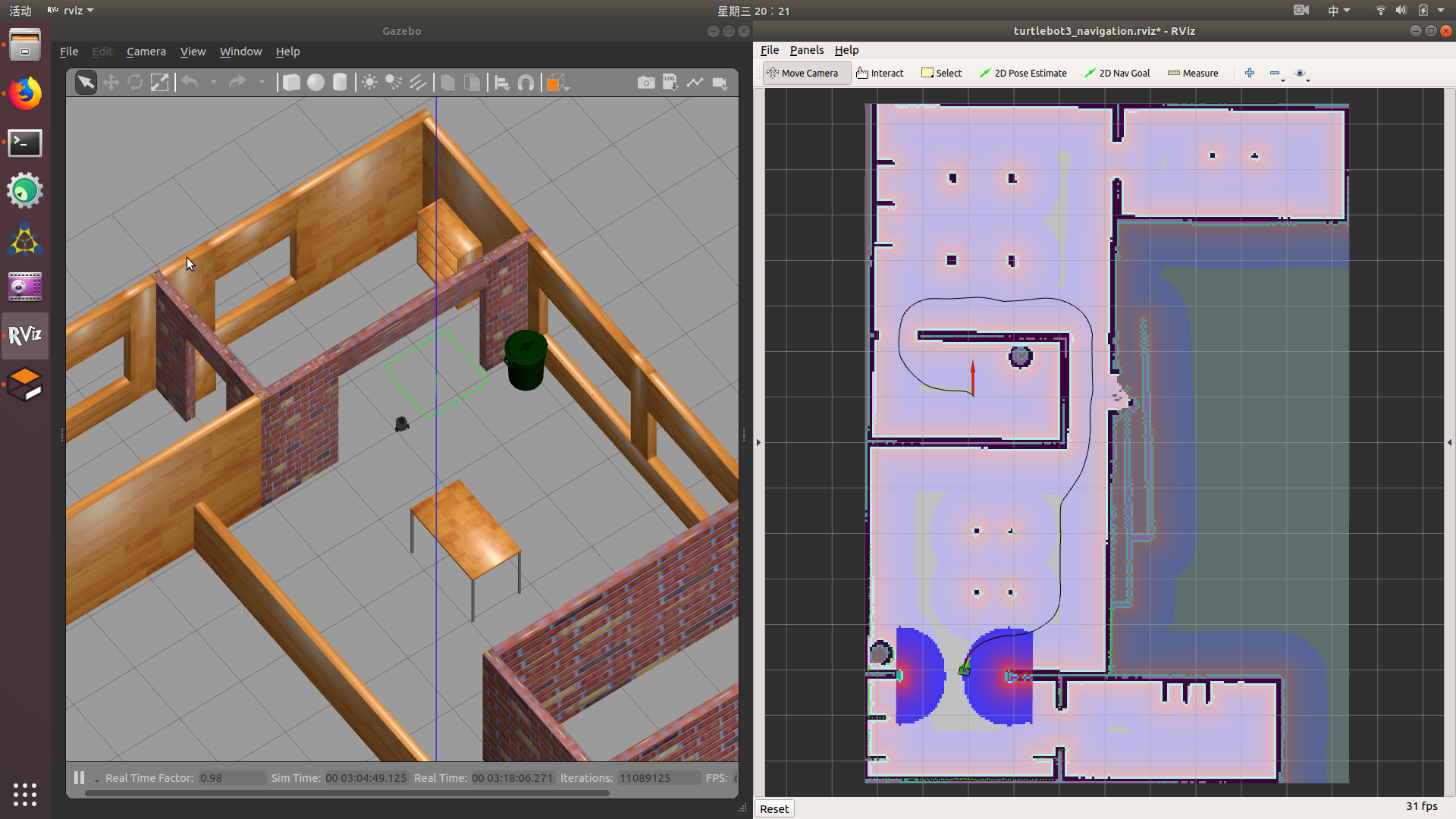
Task: Open the Gazebo data logger icon
Action: coord(670,83)
